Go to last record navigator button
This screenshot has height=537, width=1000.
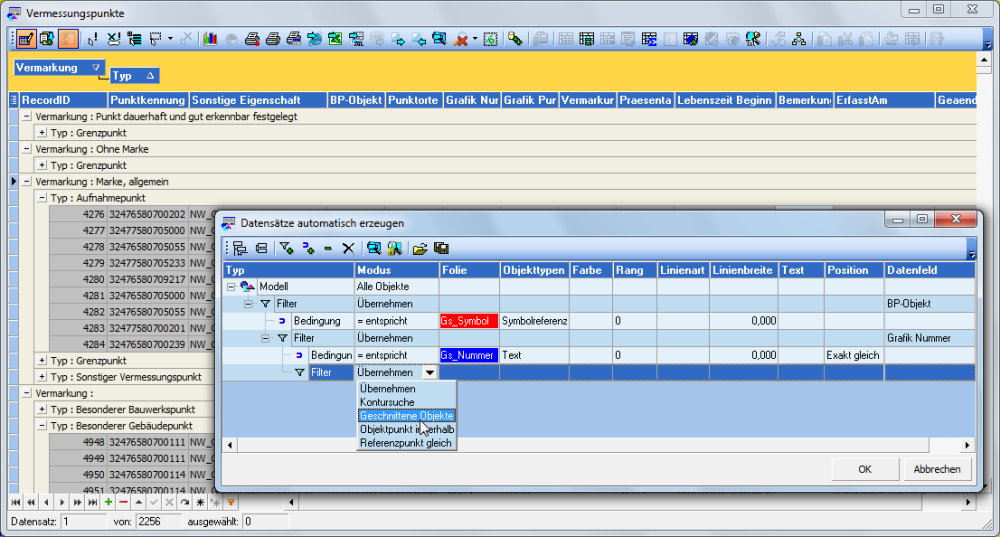pos(92,503)
